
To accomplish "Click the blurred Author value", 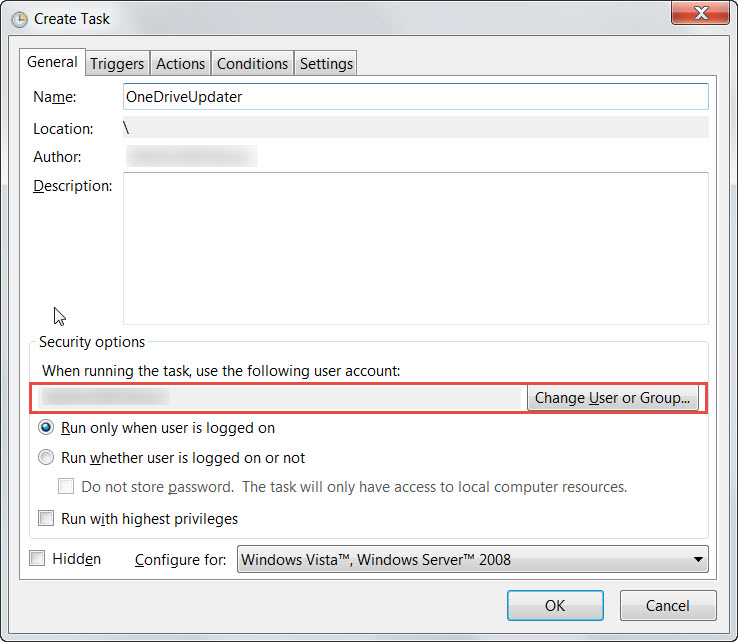I will click(192, 156).
